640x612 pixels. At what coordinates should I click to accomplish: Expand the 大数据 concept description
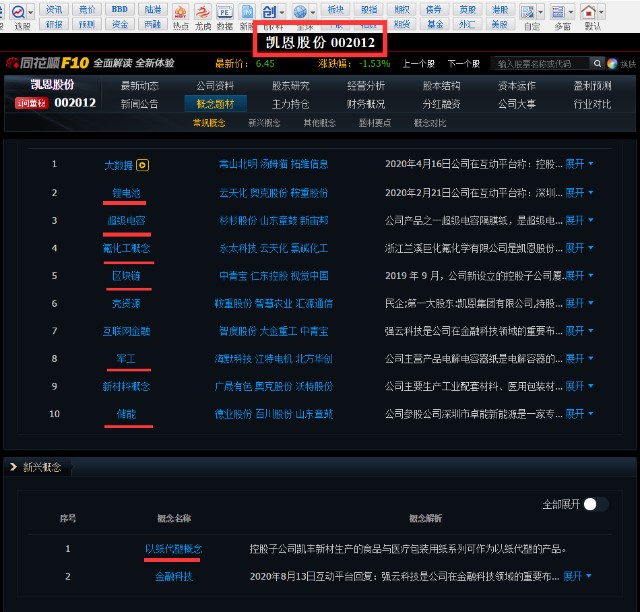click(x=579, y=164)
